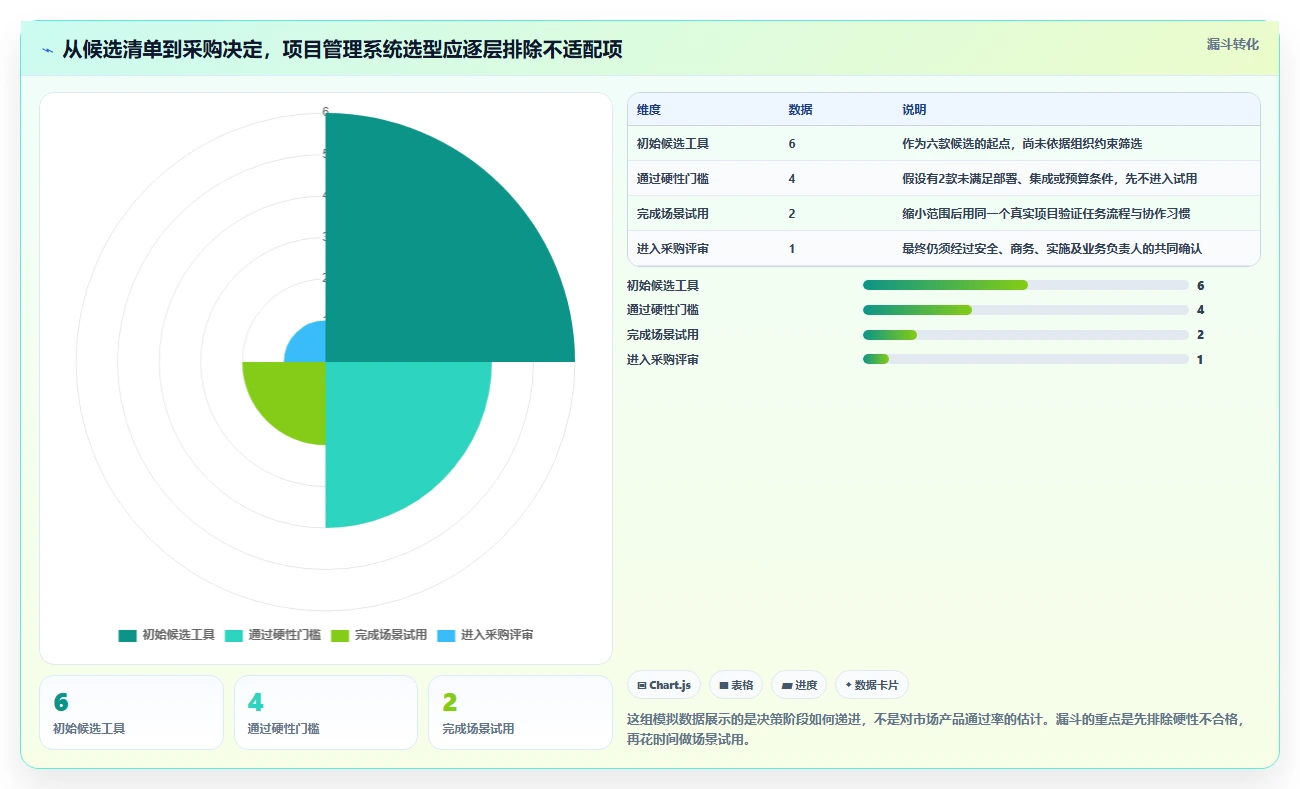Click the 说明 column header
The height and width of the screenshot is (789, 1300).
tap(914, 110)
